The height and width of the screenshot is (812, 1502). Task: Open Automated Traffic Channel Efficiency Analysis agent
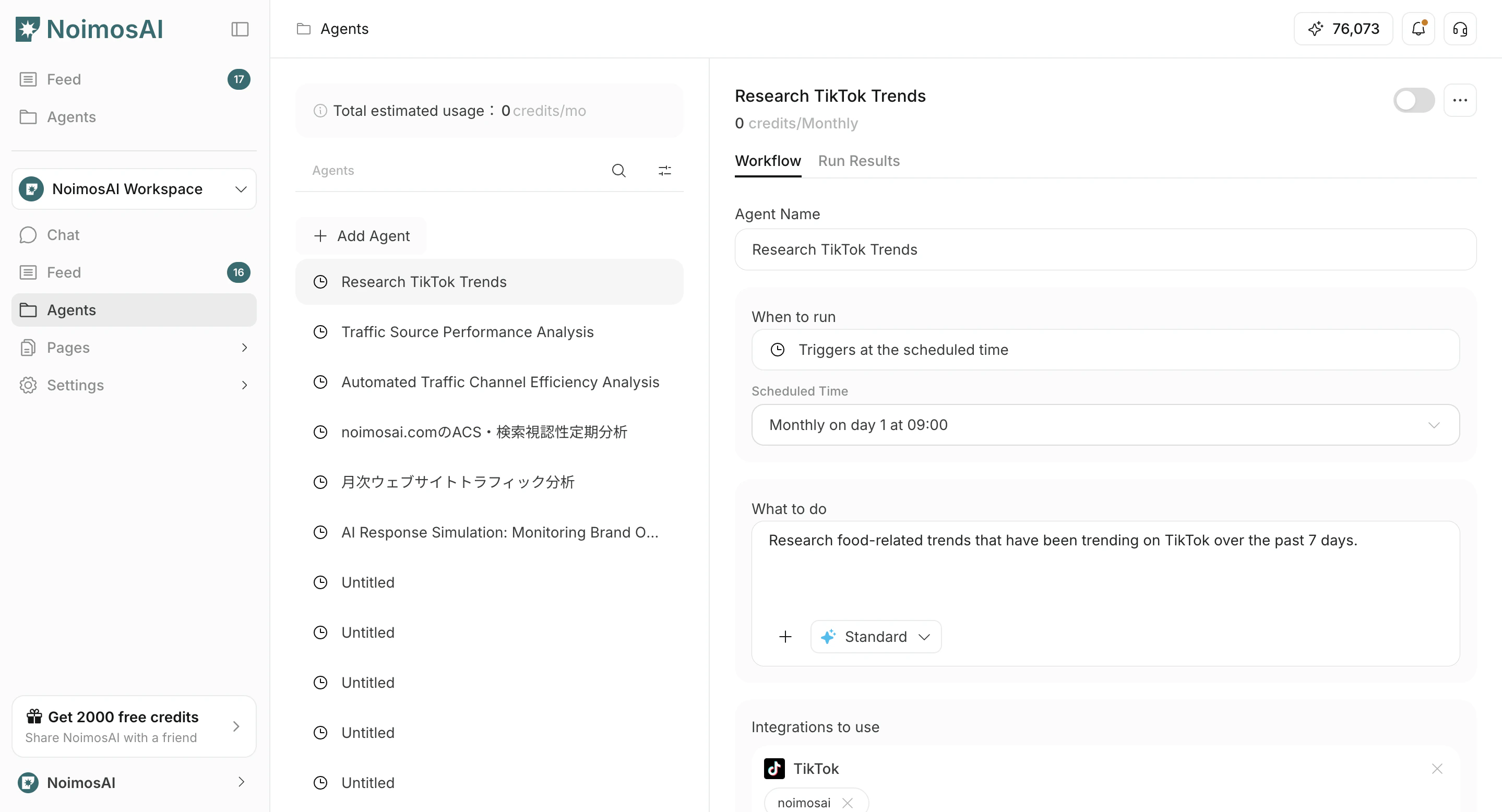click(489, 383)
